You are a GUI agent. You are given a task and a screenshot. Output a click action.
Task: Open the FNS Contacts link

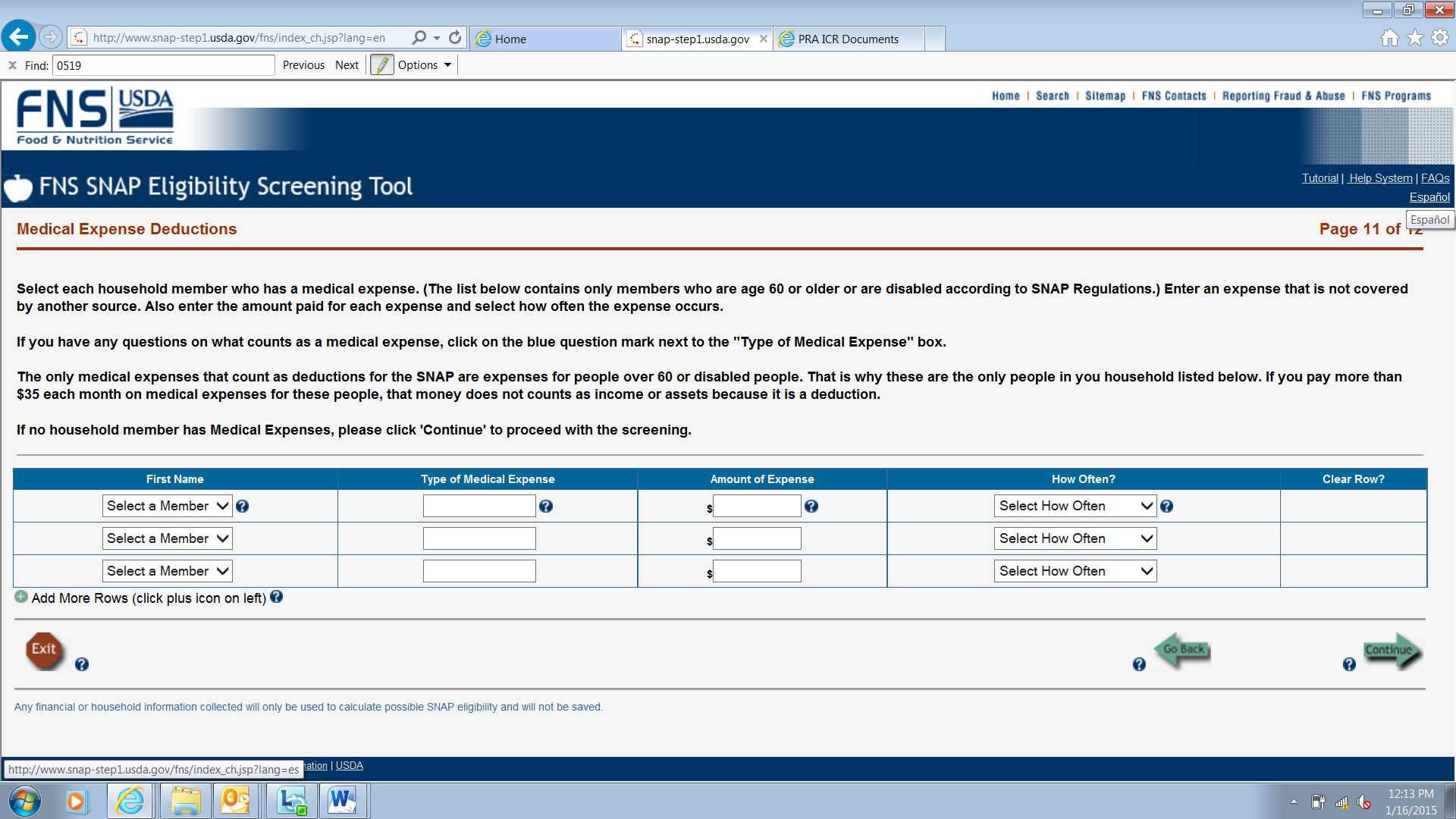click(1173, 96)
